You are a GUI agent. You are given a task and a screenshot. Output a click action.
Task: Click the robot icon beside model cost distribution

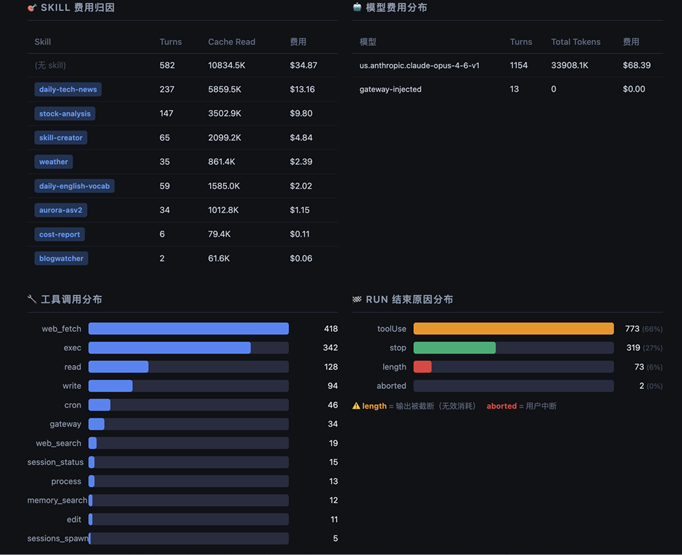[357, 7]
